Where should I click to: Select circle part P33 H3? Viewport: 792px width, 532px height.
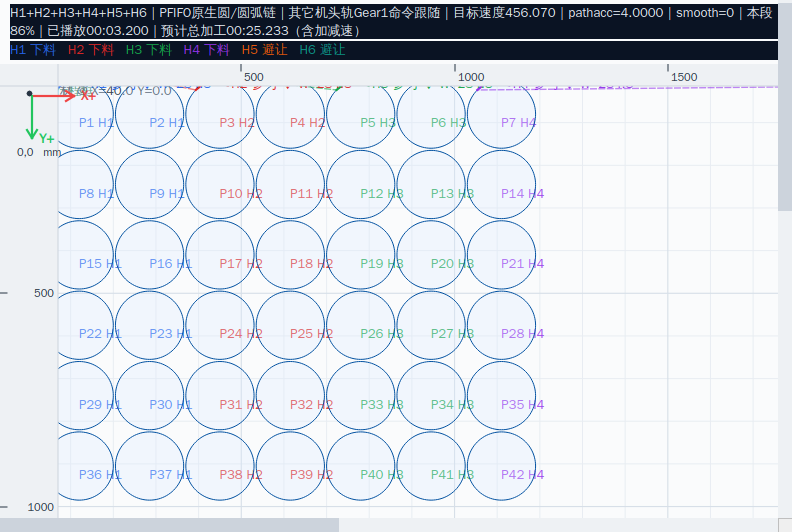click(361, 396)
